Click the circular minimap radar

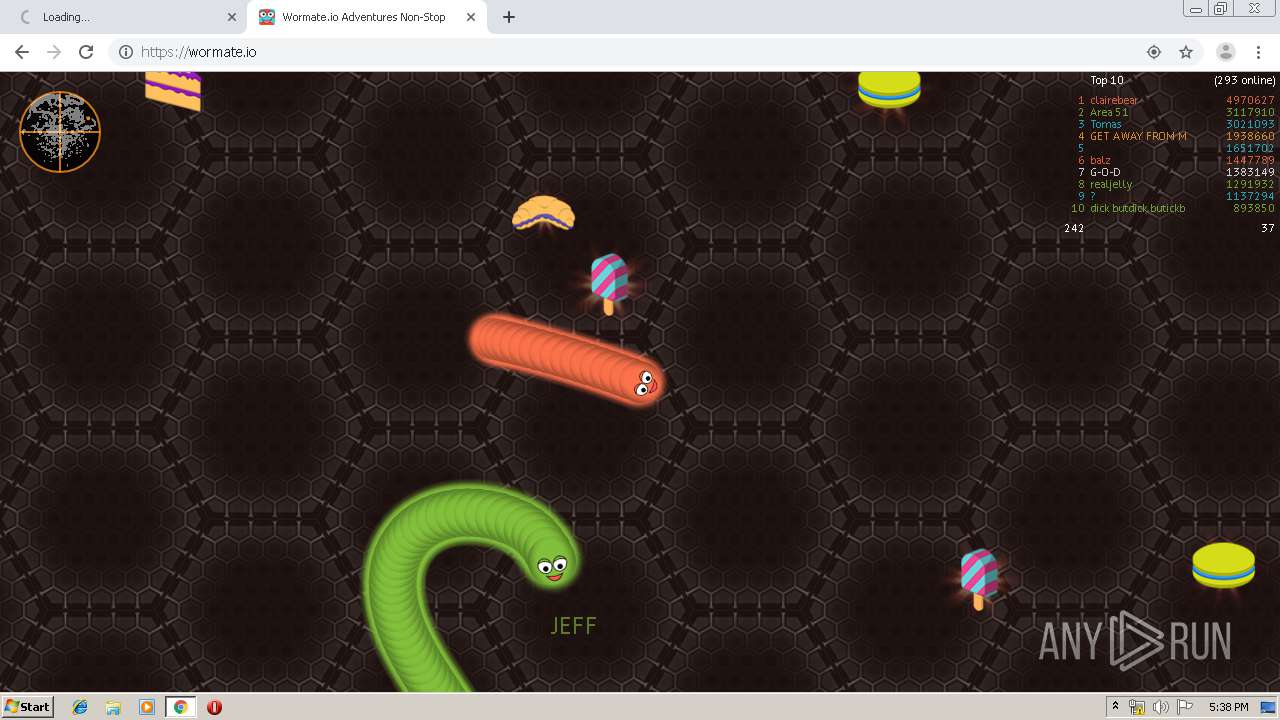click(x=60, y=132)
